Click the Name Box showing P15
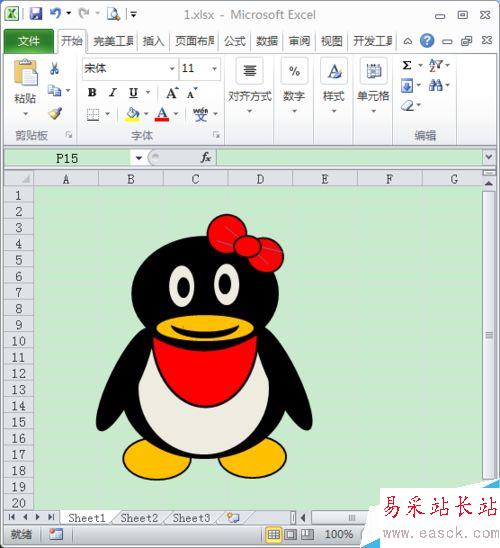Screen dimensions: 500x548 pyautogui.click(x=67, y=158)
